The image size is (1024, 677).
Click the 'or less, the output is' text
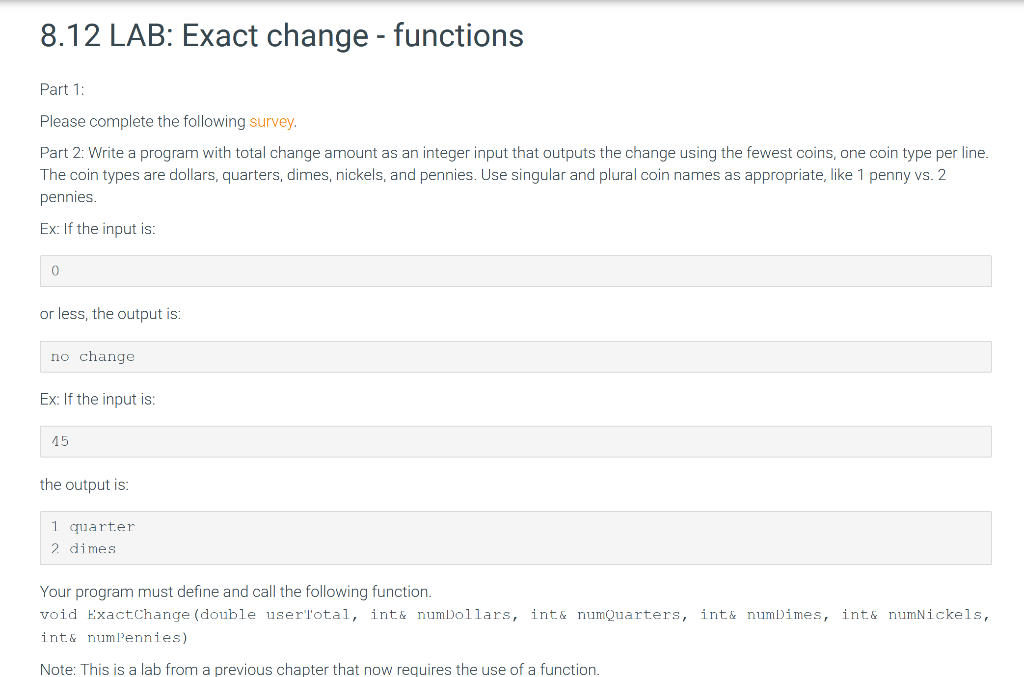[110, 314]
